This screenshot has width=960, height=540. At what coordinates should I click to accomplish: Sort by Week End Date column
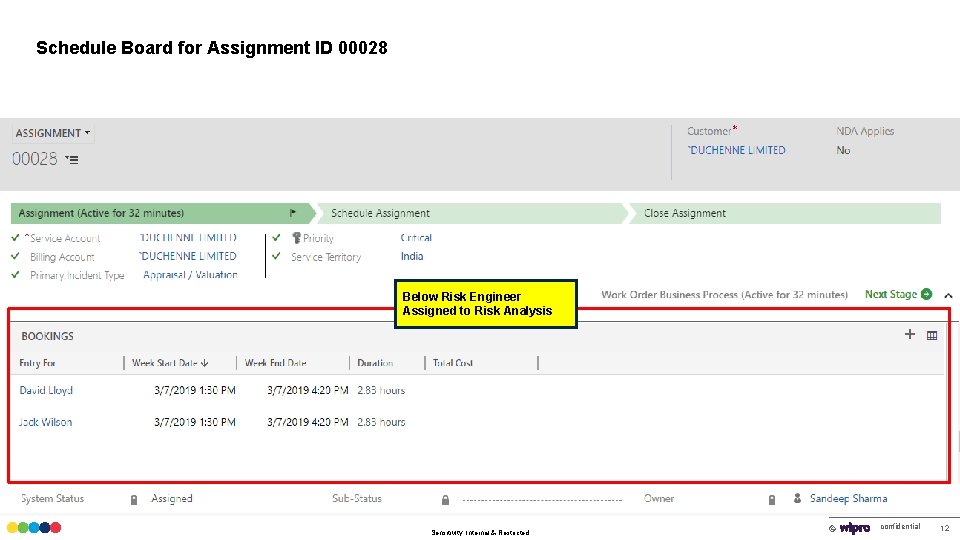[276, 363]
